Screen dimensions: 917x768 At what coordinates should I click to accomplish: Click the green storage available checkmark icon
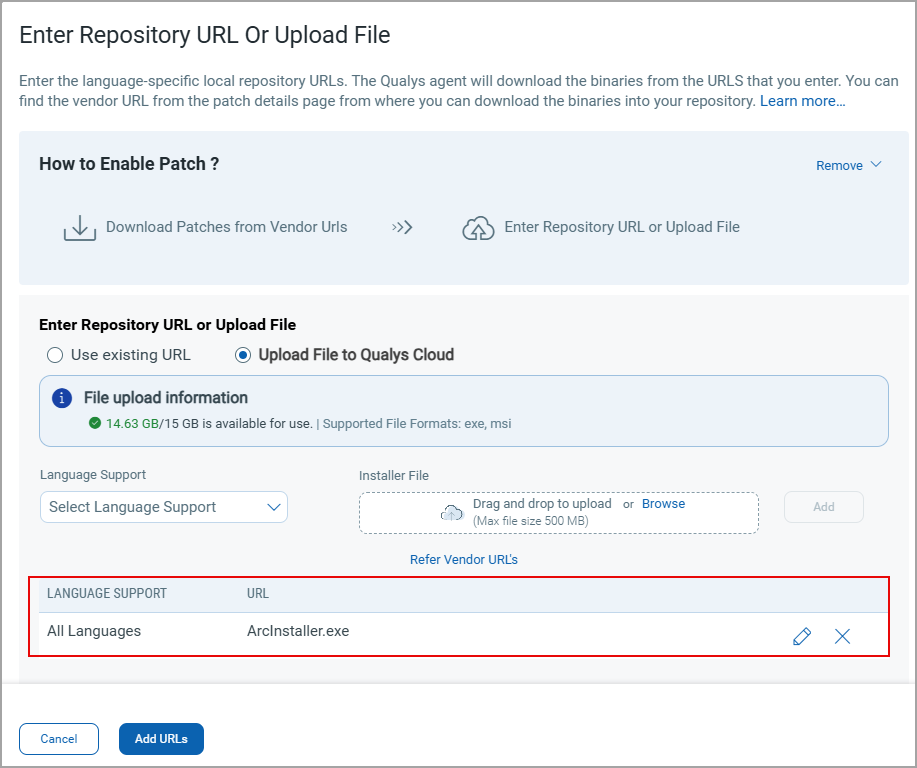[95, 423]
